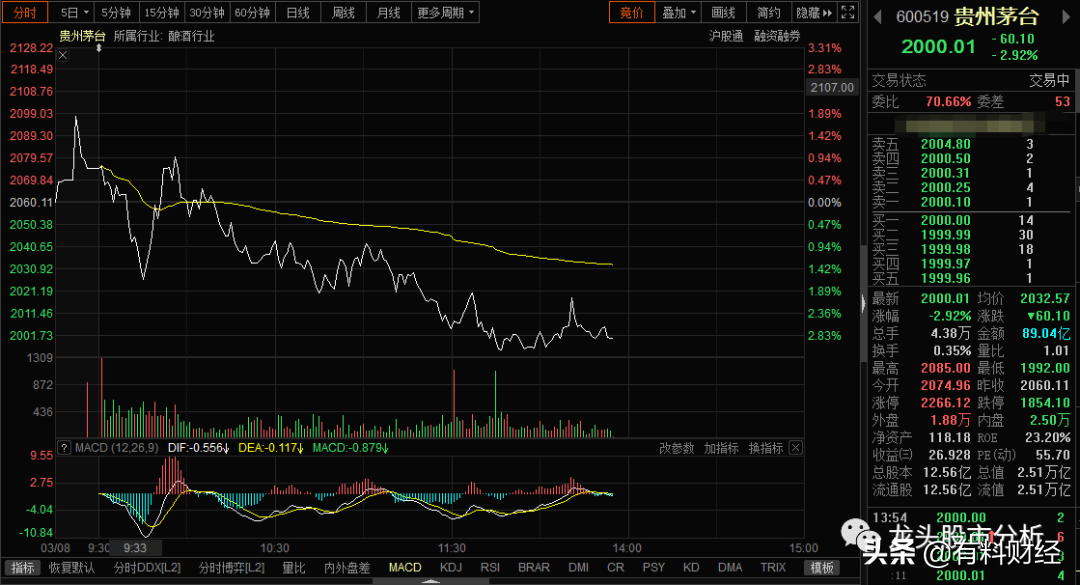Viewport: 1080px width, 585px height.
Task: Switch to 60分钟 chart period
Action: 252,12
